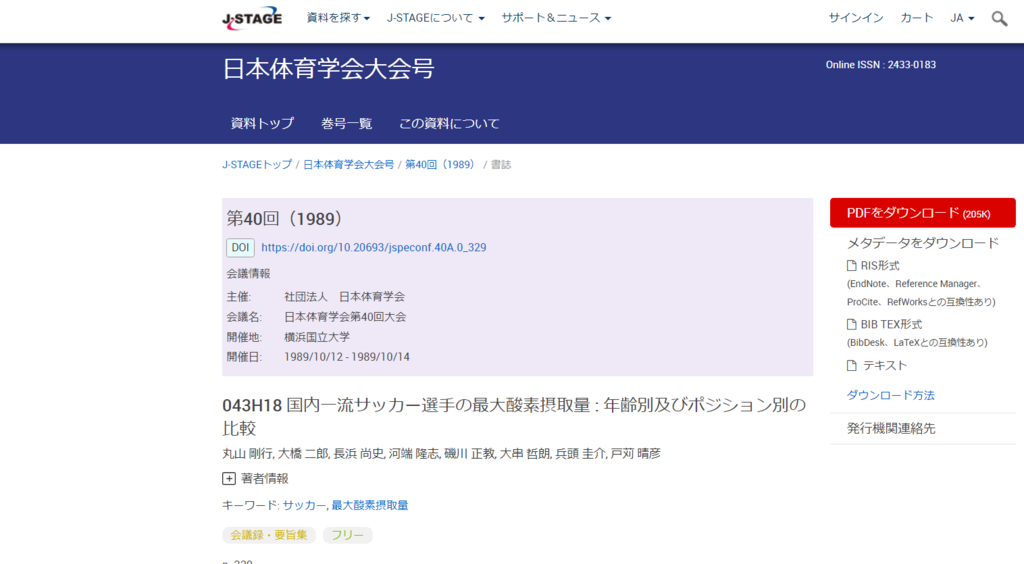The height and width of the screenshot is (564, 1024).
Task: Go to J-STAGEトップ breadcrumb
Action: pos(257,164)
